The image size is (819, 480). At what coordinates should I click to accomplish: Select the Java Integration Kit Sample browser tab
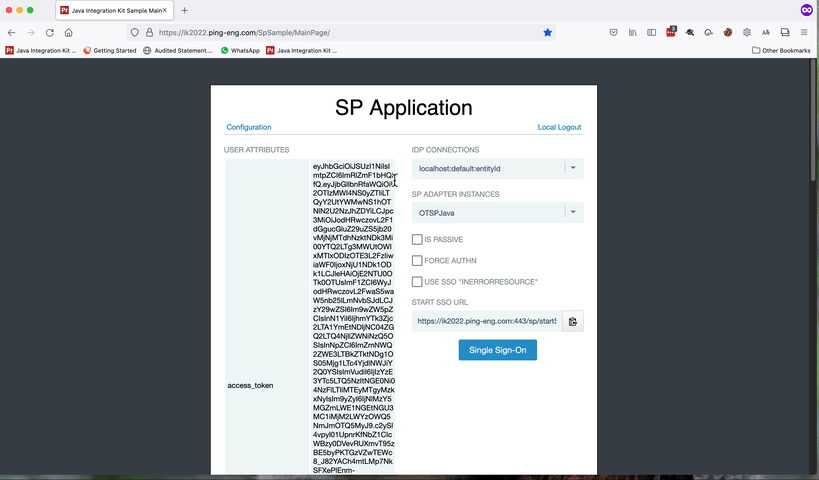coord(114,10)
